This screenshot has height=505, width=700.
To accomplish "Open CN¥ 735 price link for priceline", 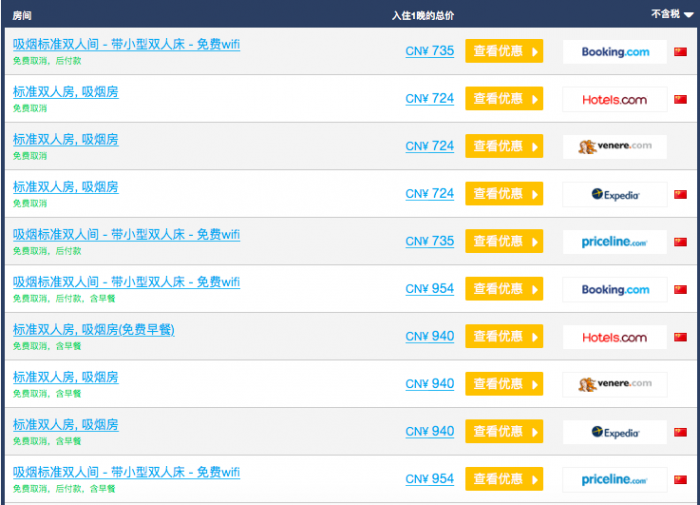I will (429, 241).
